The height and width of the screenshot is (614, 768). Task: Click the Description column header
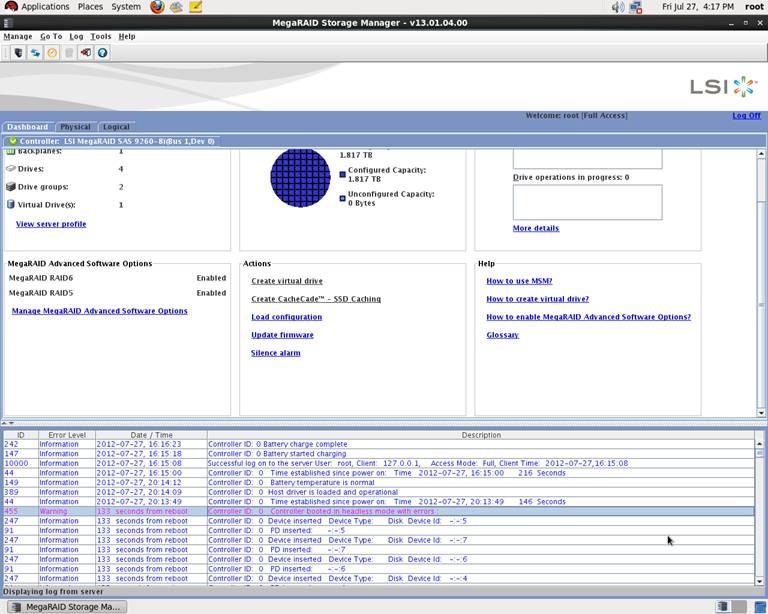pos(481,435)
